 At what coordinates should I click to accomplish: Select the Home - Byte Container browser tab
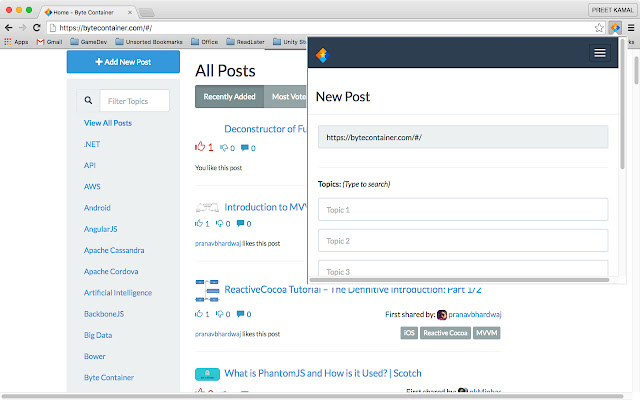point(88,12)
